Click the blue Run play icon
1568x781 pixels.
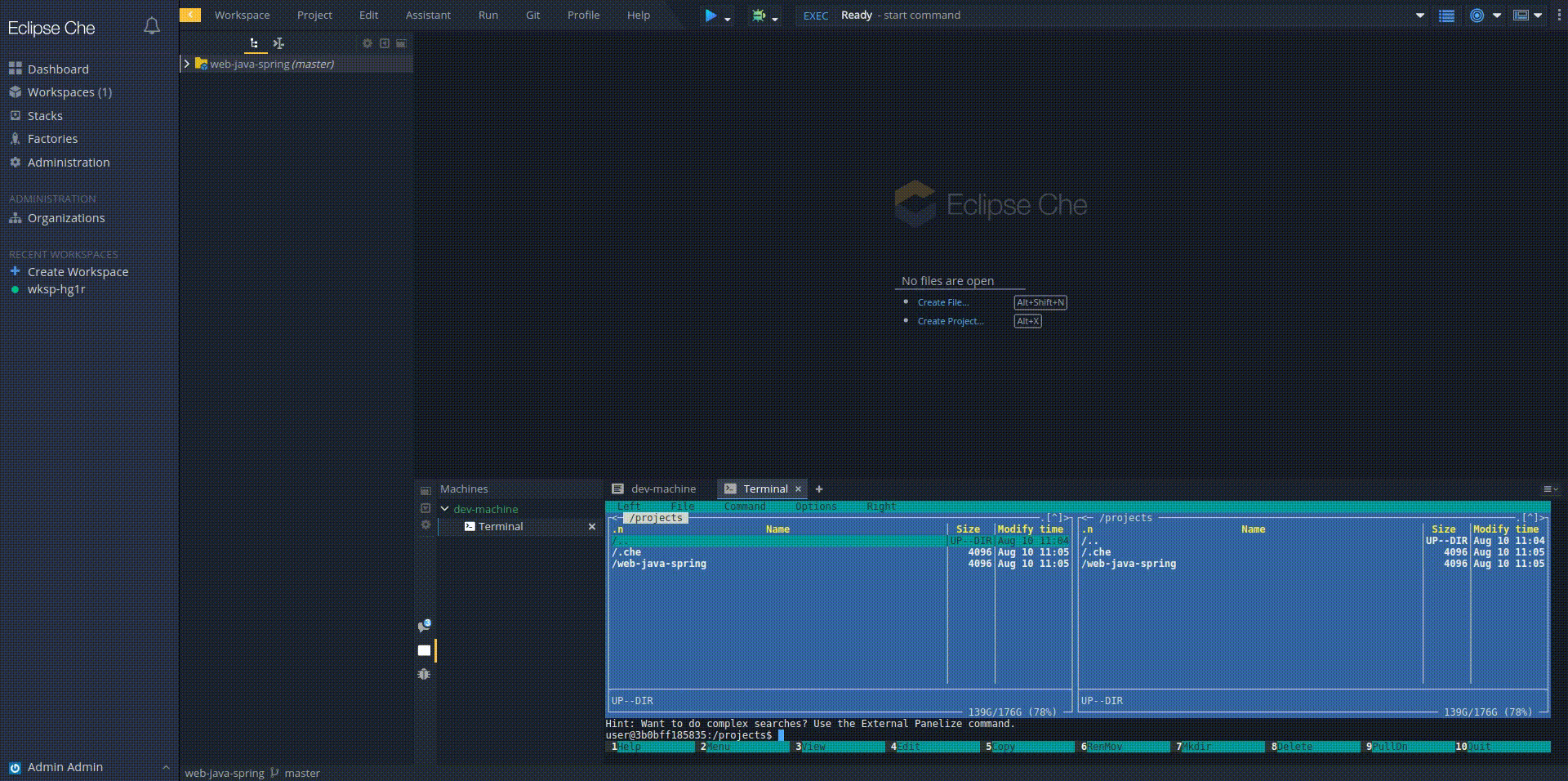(710, 15)
